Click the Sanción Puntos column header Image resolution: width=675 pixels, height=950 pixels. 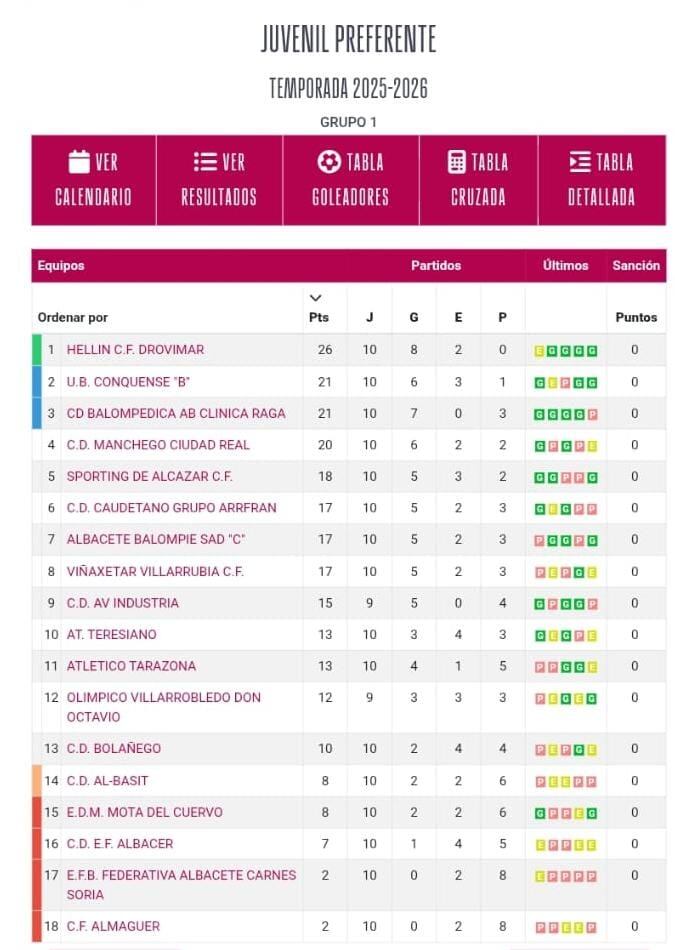point(637,316)
